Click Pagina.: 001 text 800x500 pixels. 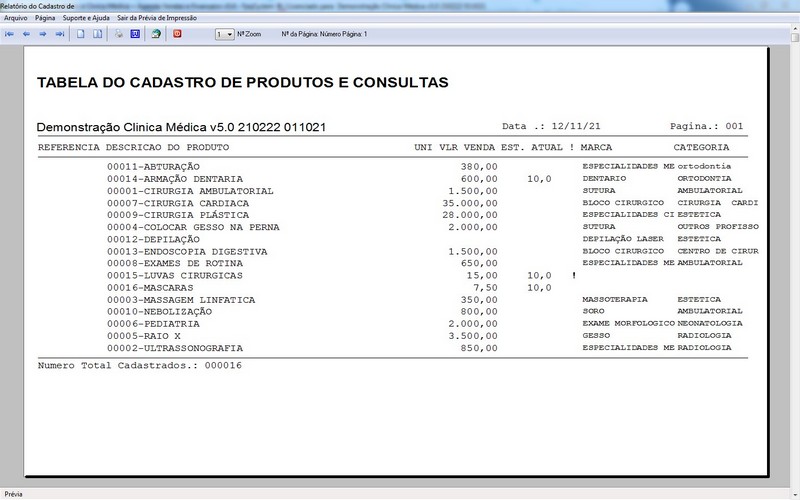click(707, 126)
